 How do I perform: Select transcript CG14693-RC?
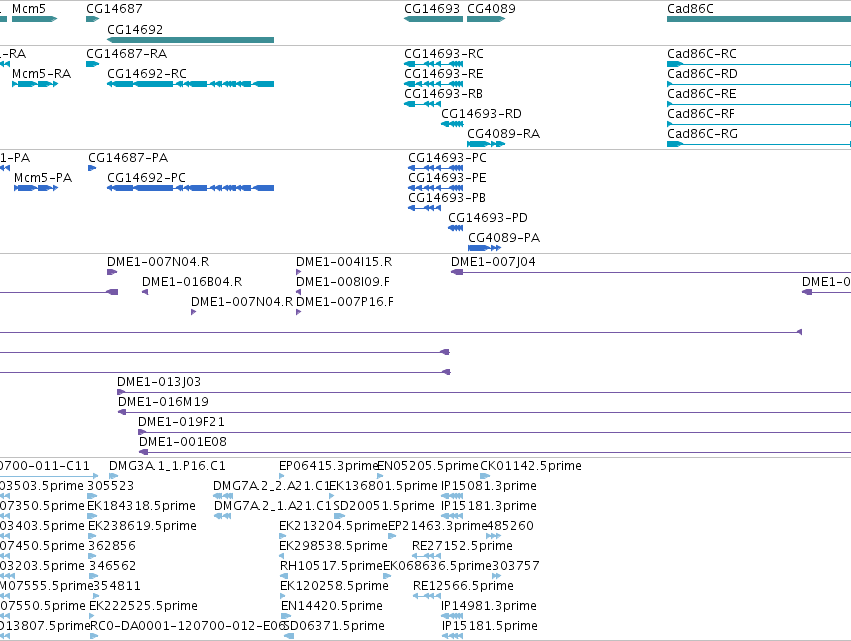(x=434, y=64)
